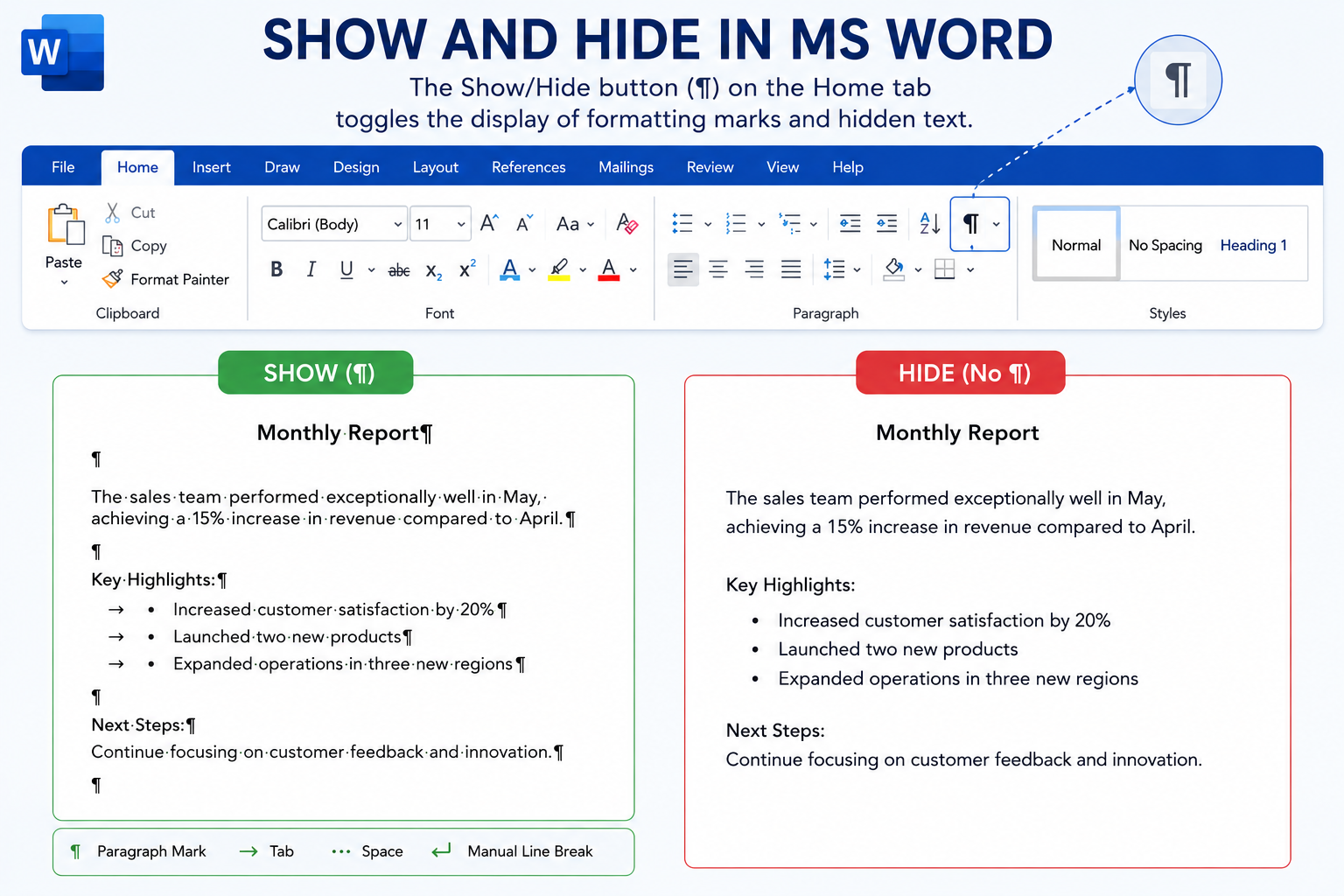Toggle Show/Hide paragraph marks in ribbon

click(x=971, y=224)
